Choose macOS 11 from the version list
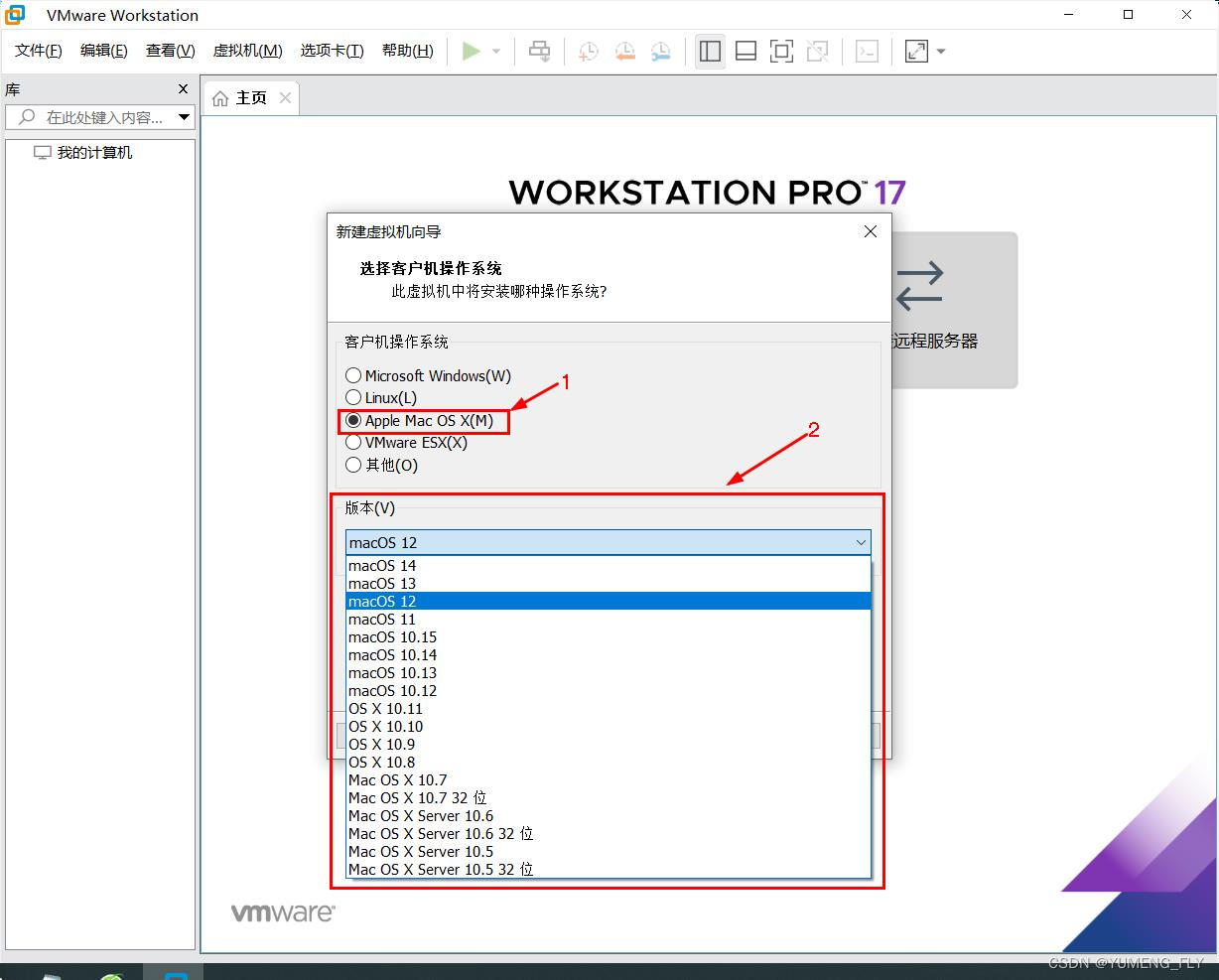 point(608,619)
